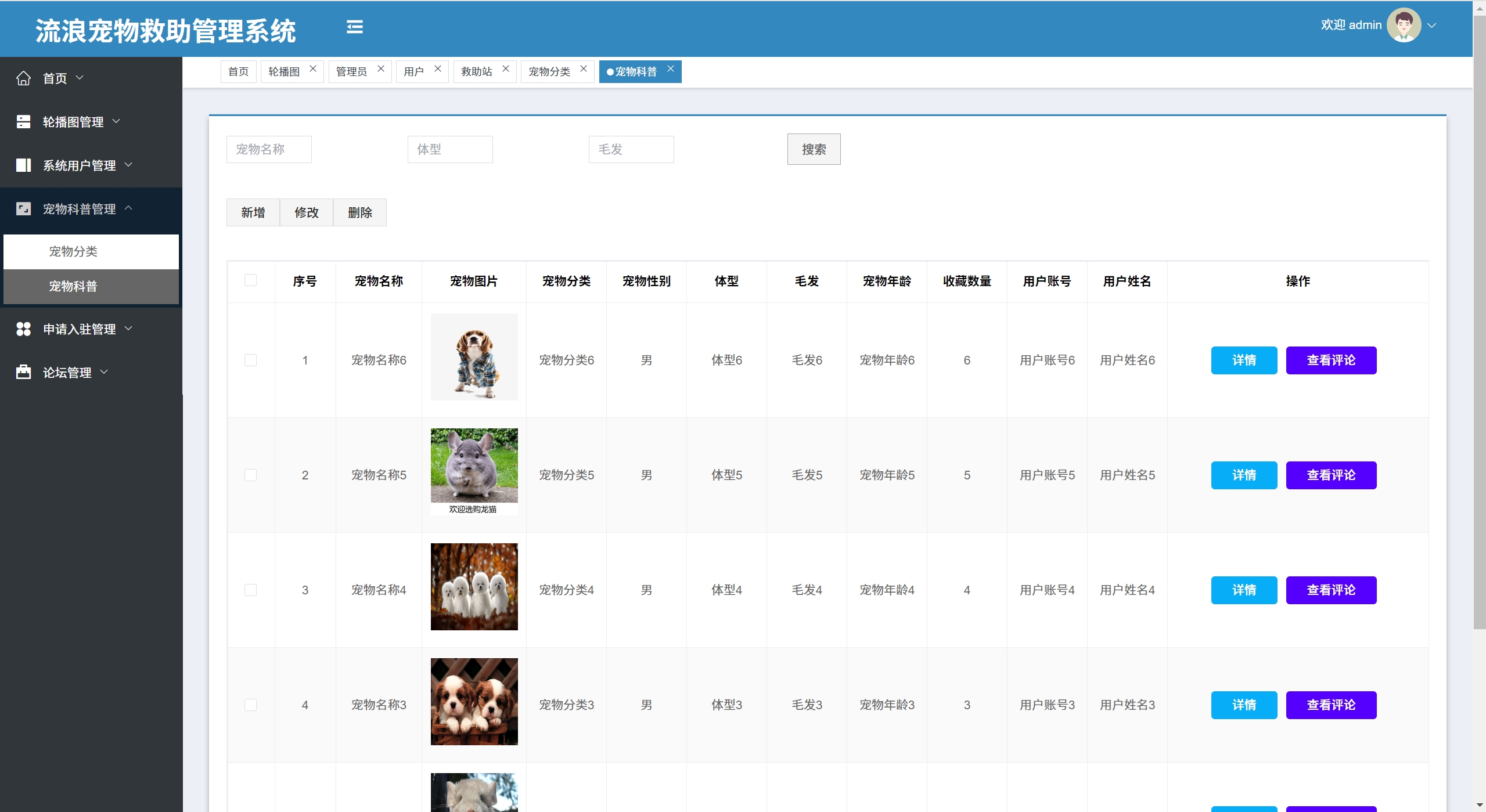Screen dimensions: 1486x812
Task: Select checkbox for row 宠物名称4
Action: point(250,590)
